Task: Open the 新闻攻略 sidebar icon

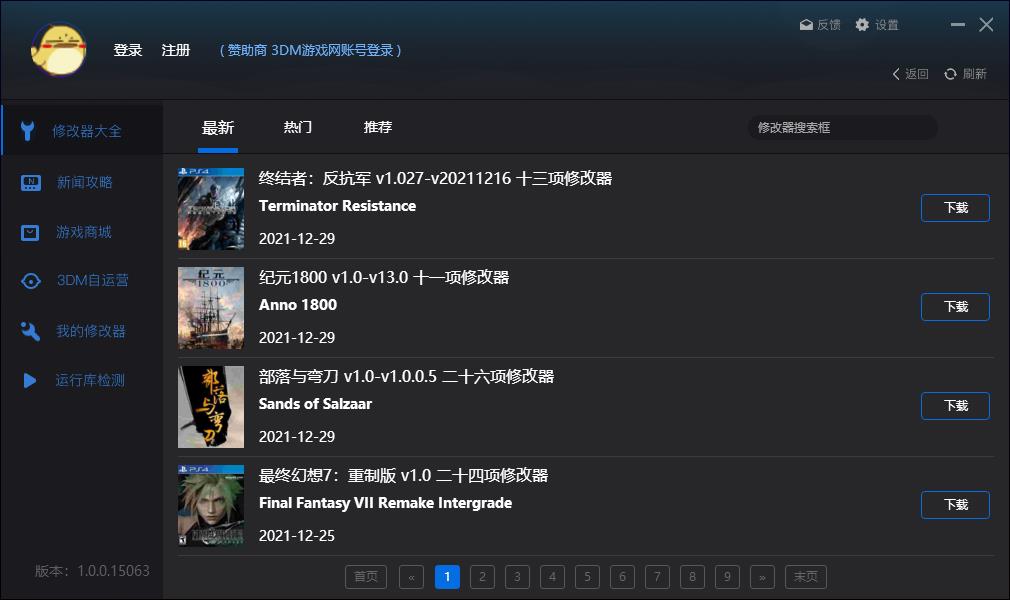Action: [31, 182]
